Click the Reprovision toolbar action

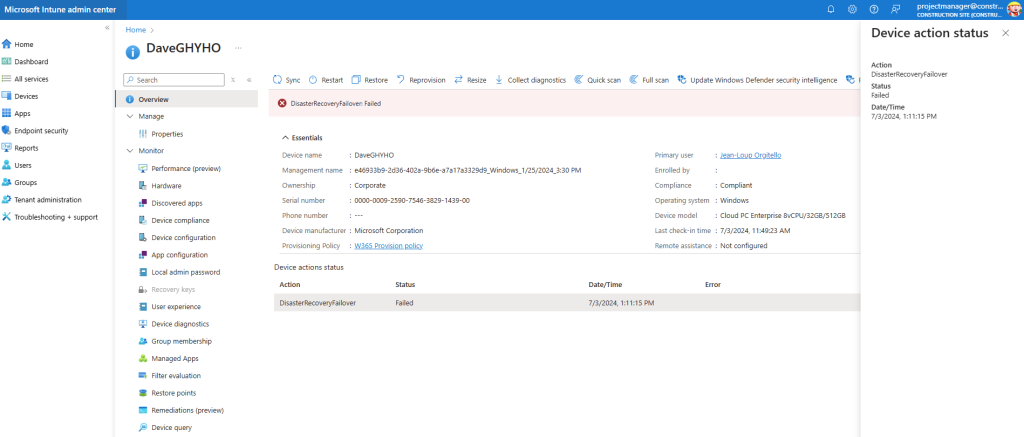(x=421, y=80)
